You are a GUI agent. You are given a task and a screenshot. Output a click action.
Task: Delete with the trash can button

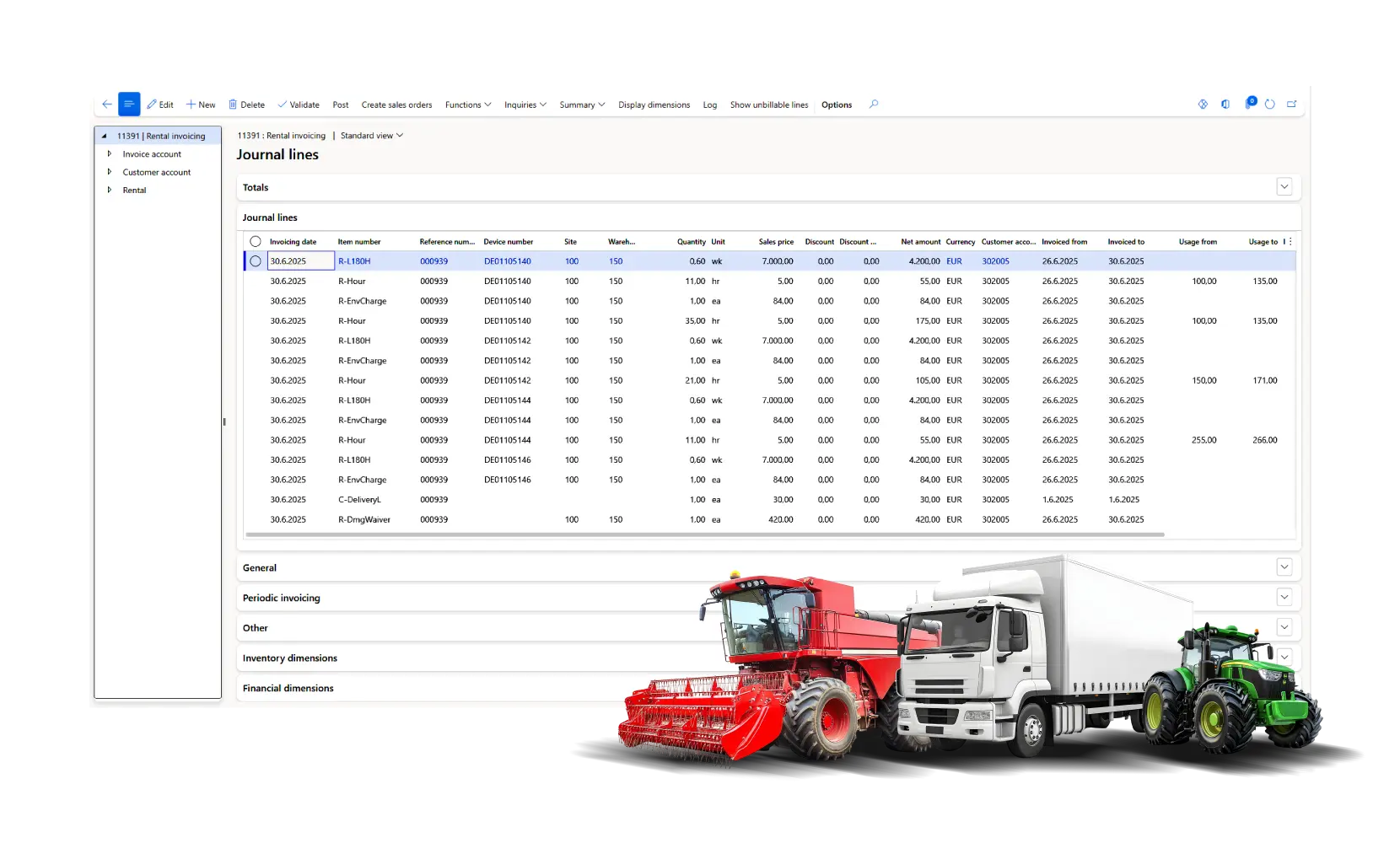pos(246,105)
